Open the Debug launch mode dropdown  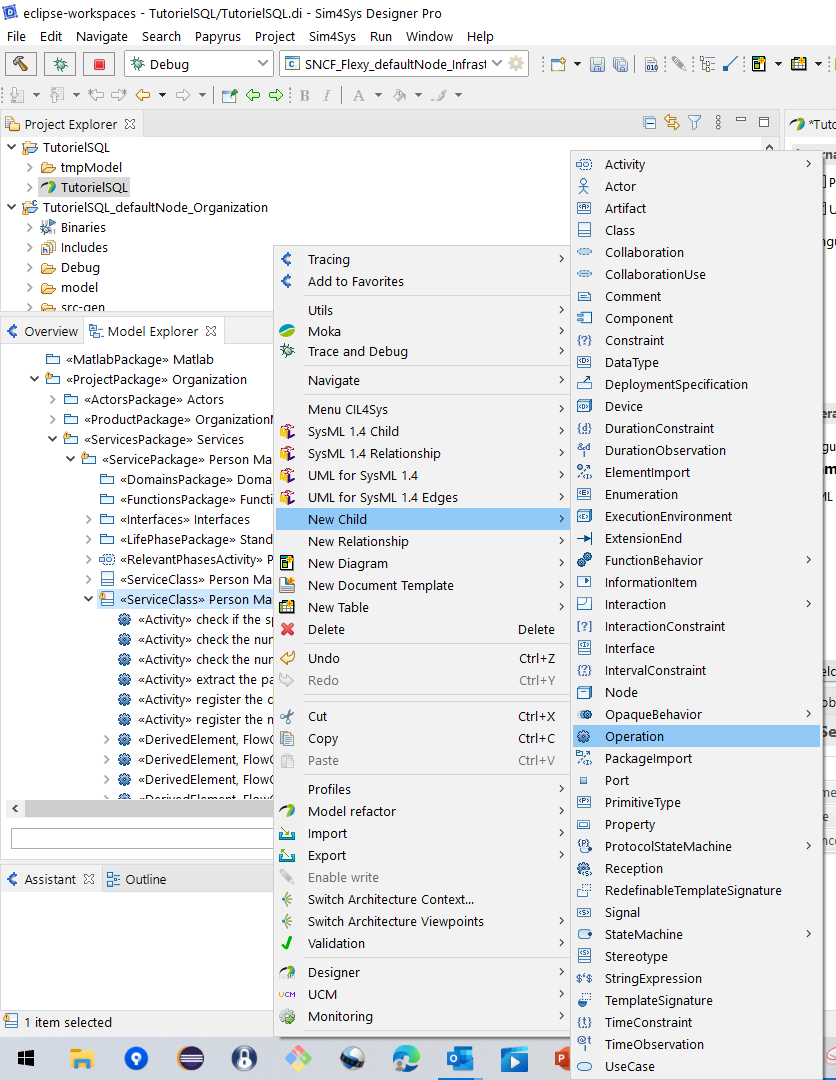(x=262, y=63)
